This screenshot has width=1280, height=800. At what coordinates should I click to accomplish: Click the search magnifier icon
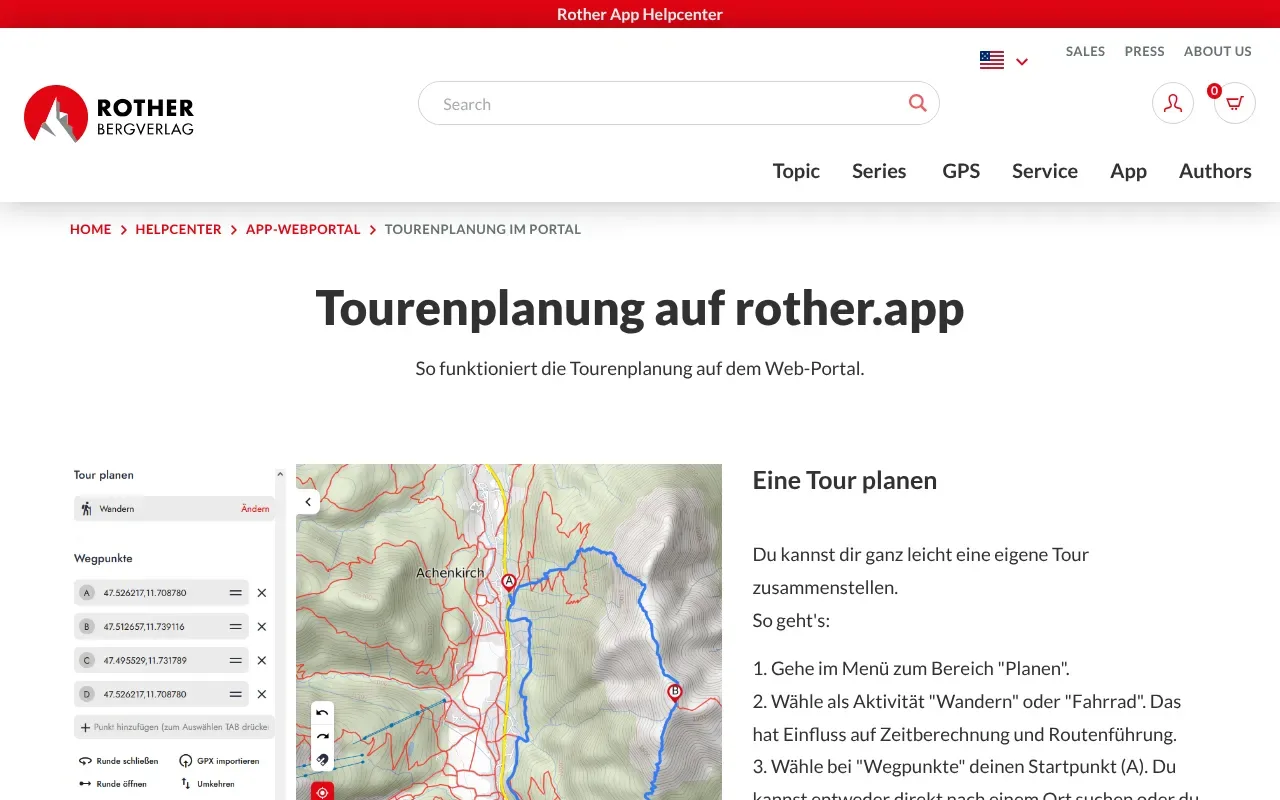(x=917, y=103)
